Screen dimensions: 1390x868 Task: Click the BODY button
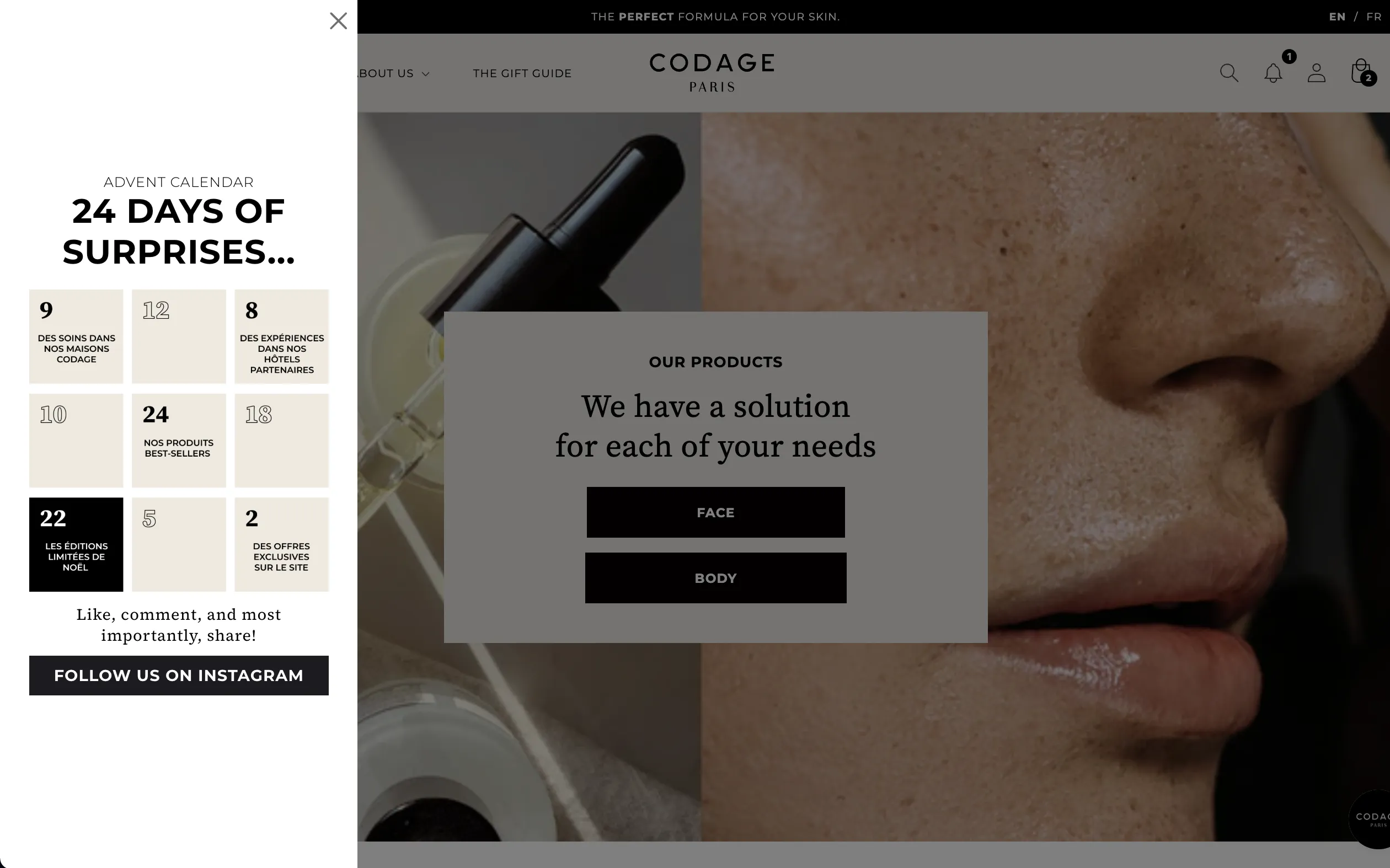tap(715, 577)
